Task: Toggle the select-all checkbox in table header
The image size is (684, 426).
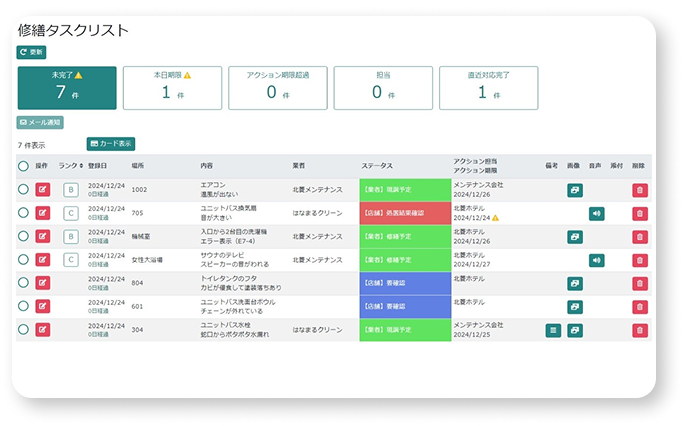Action: (23, 165)
